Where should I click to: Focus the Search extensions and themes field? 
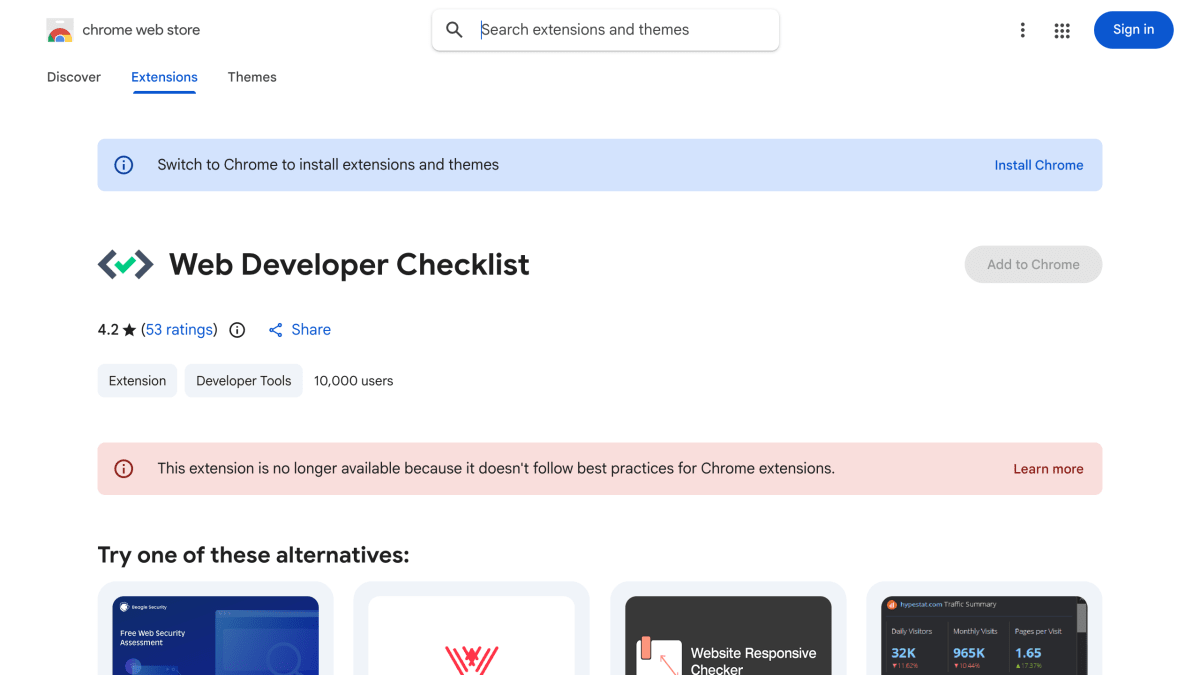pos(605,30)
